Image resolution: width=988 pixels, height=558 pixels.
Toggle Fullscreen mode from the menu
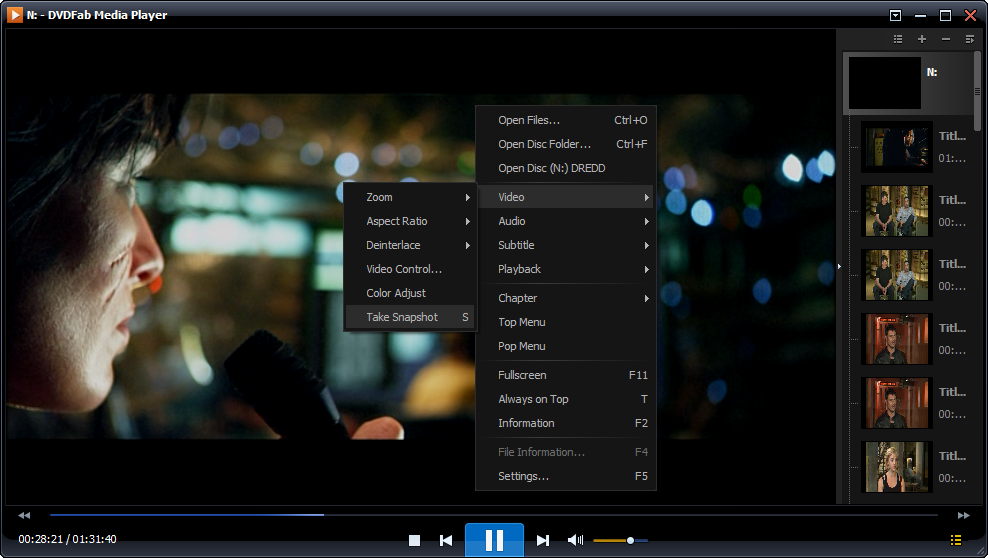566,375
